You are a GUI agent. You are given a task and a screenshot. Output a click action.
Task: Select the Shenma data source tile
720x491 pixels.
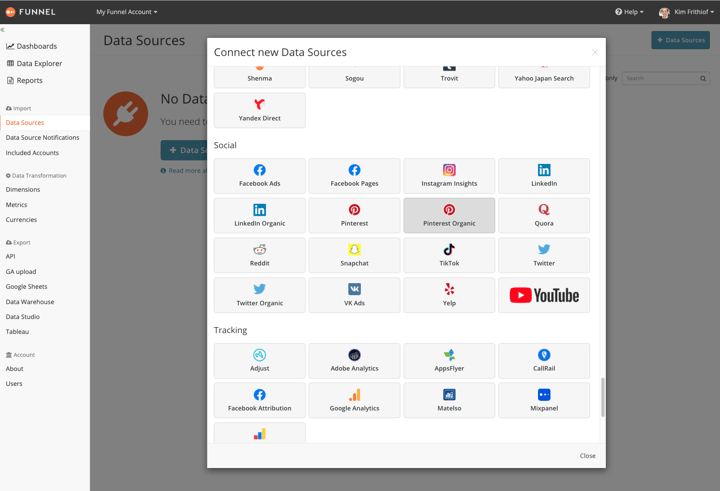(x=259, y=77)
